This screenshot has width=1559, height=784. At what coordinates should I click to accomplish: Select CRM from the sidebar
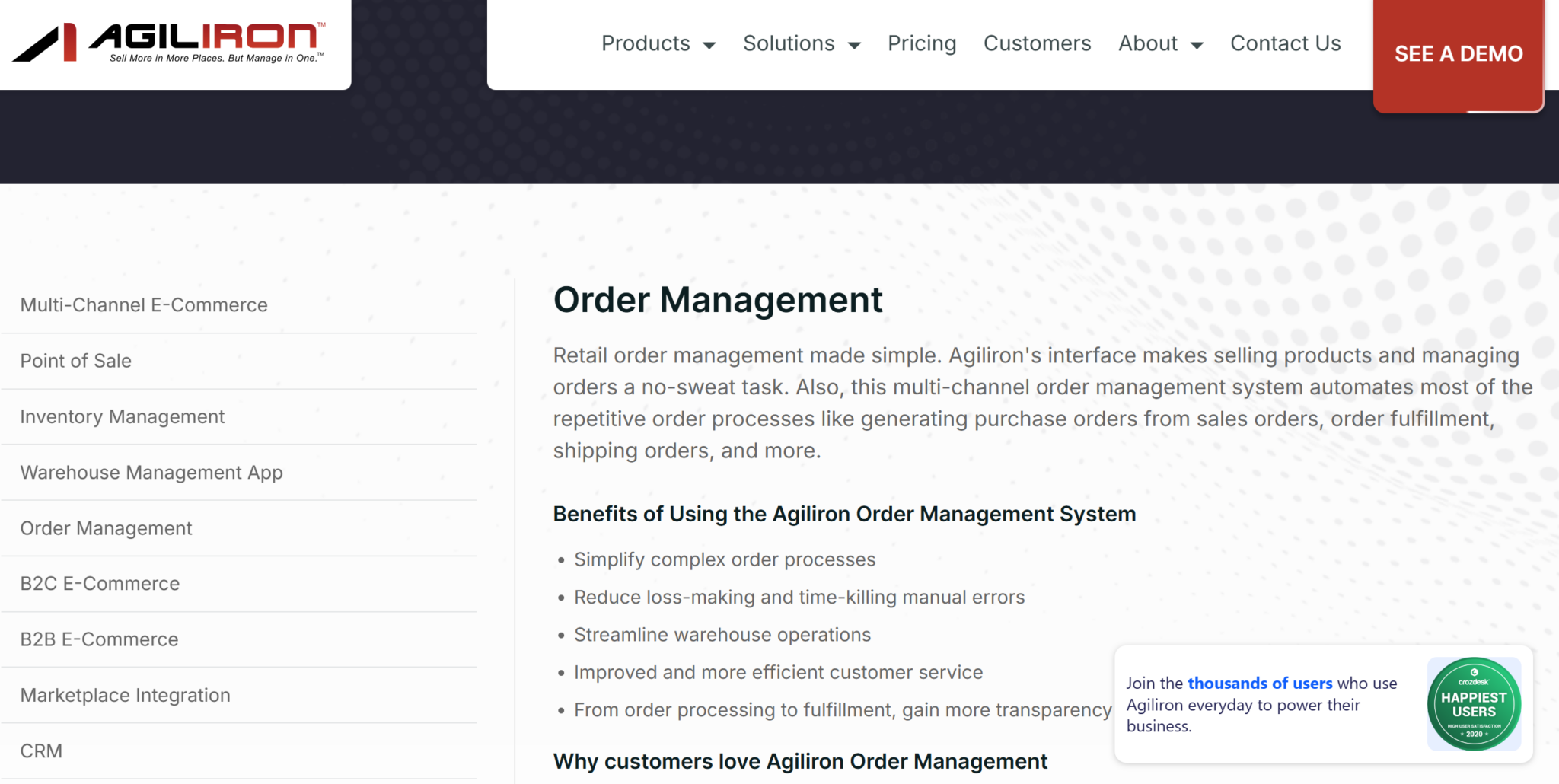41,751
